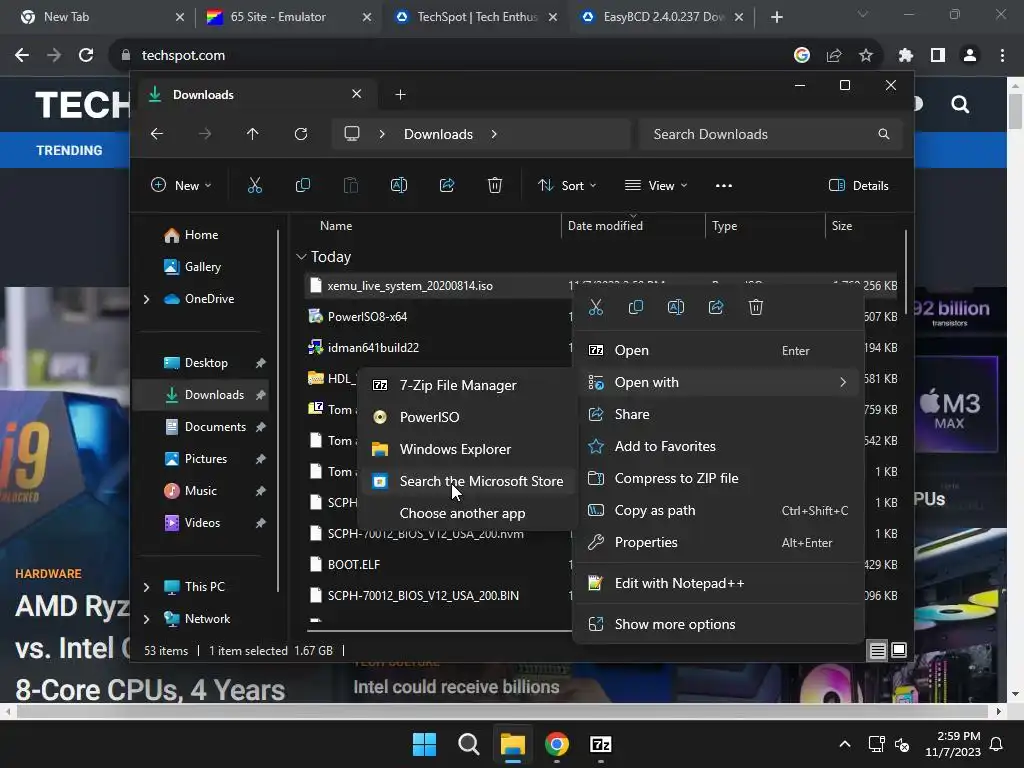
Task: Open a new Chrome tab
Action: point(776,17)
